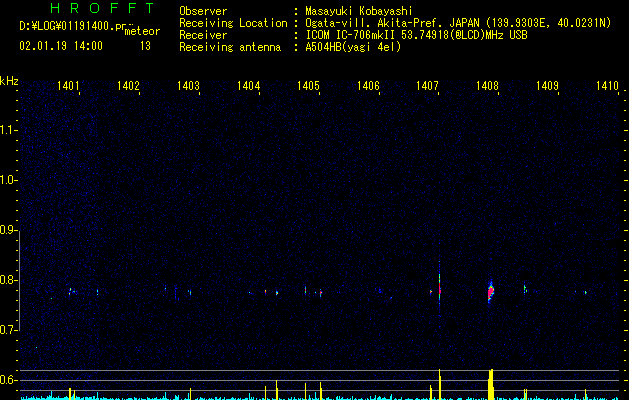Select receiver text ICOM IC-706mkII

[351, 35]
